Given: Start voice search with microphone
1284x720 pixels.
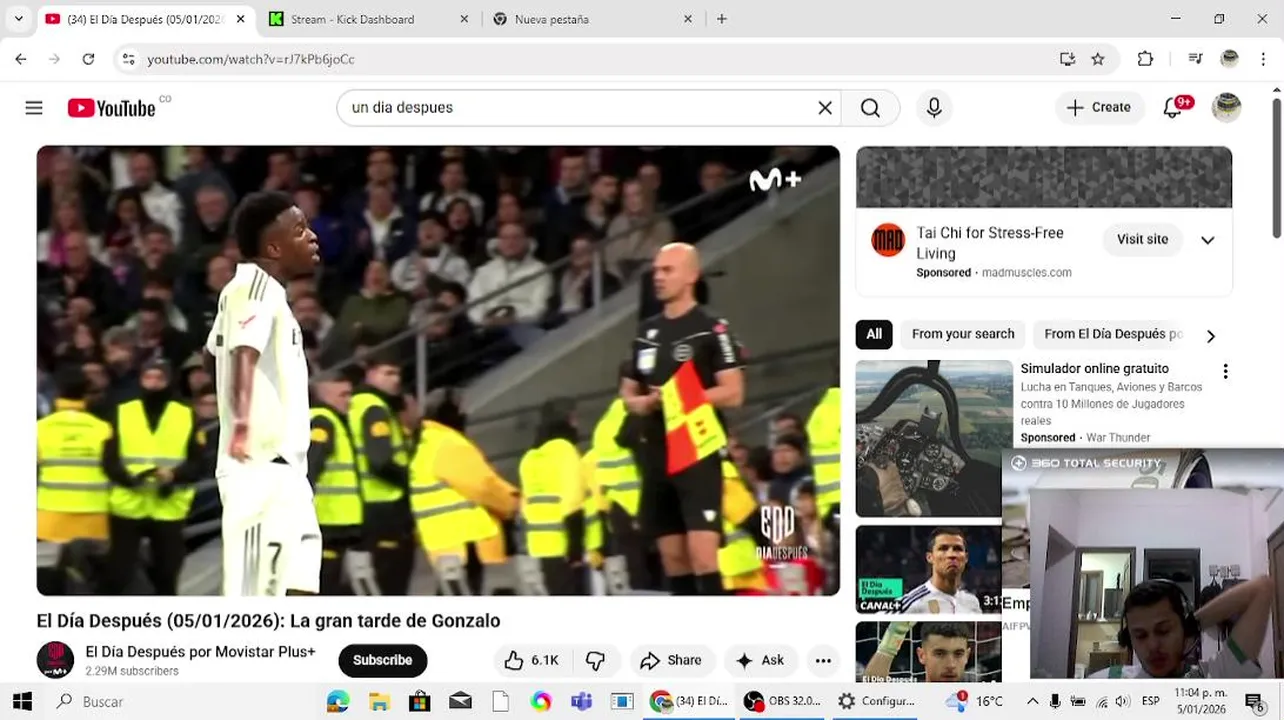Looking at the screenshot, I should 934,108.
